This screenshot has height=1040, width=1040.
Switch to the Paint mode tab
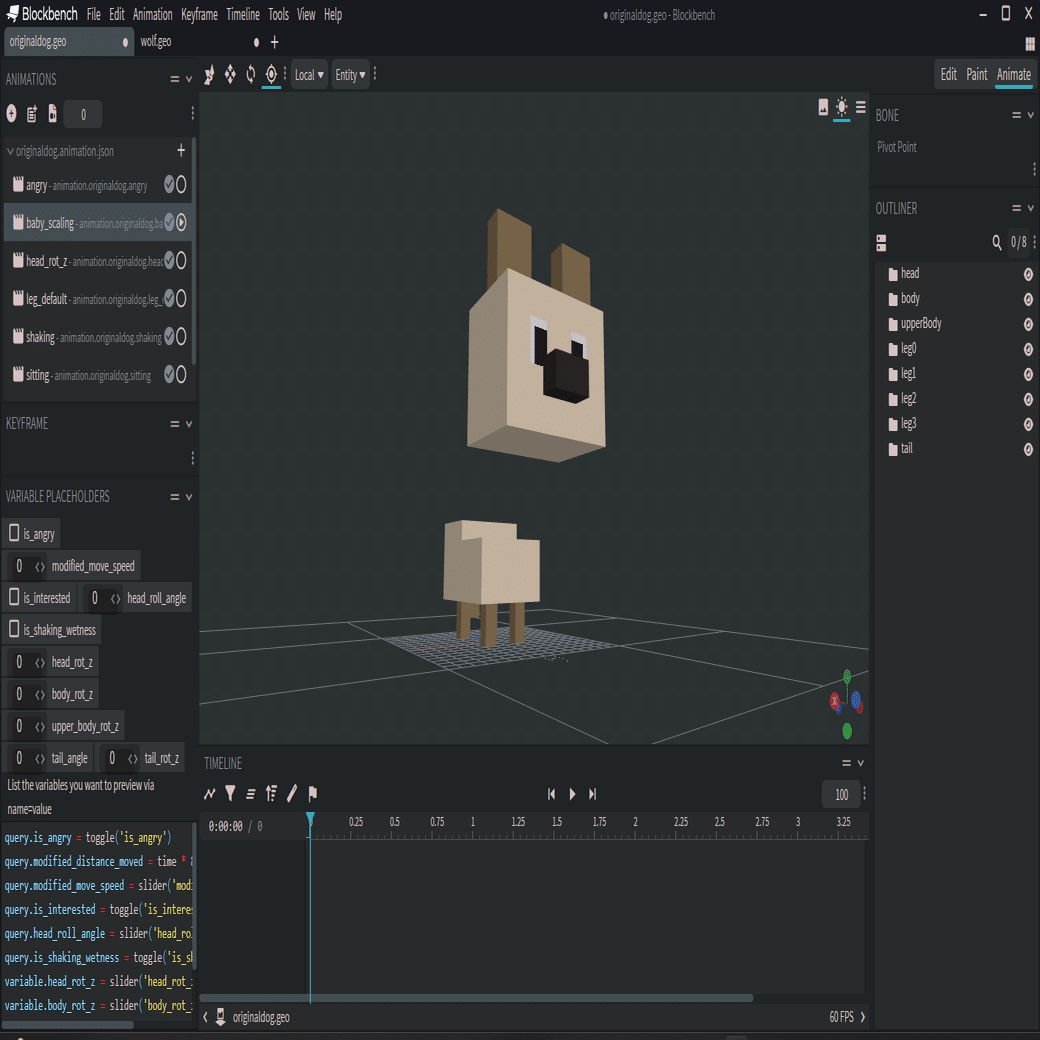tap(976, 74)
